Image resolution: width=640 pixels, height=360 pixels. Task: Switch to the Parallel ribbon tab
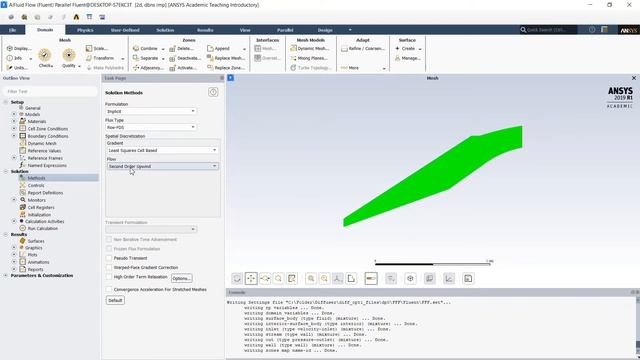(x=285, y=30)
